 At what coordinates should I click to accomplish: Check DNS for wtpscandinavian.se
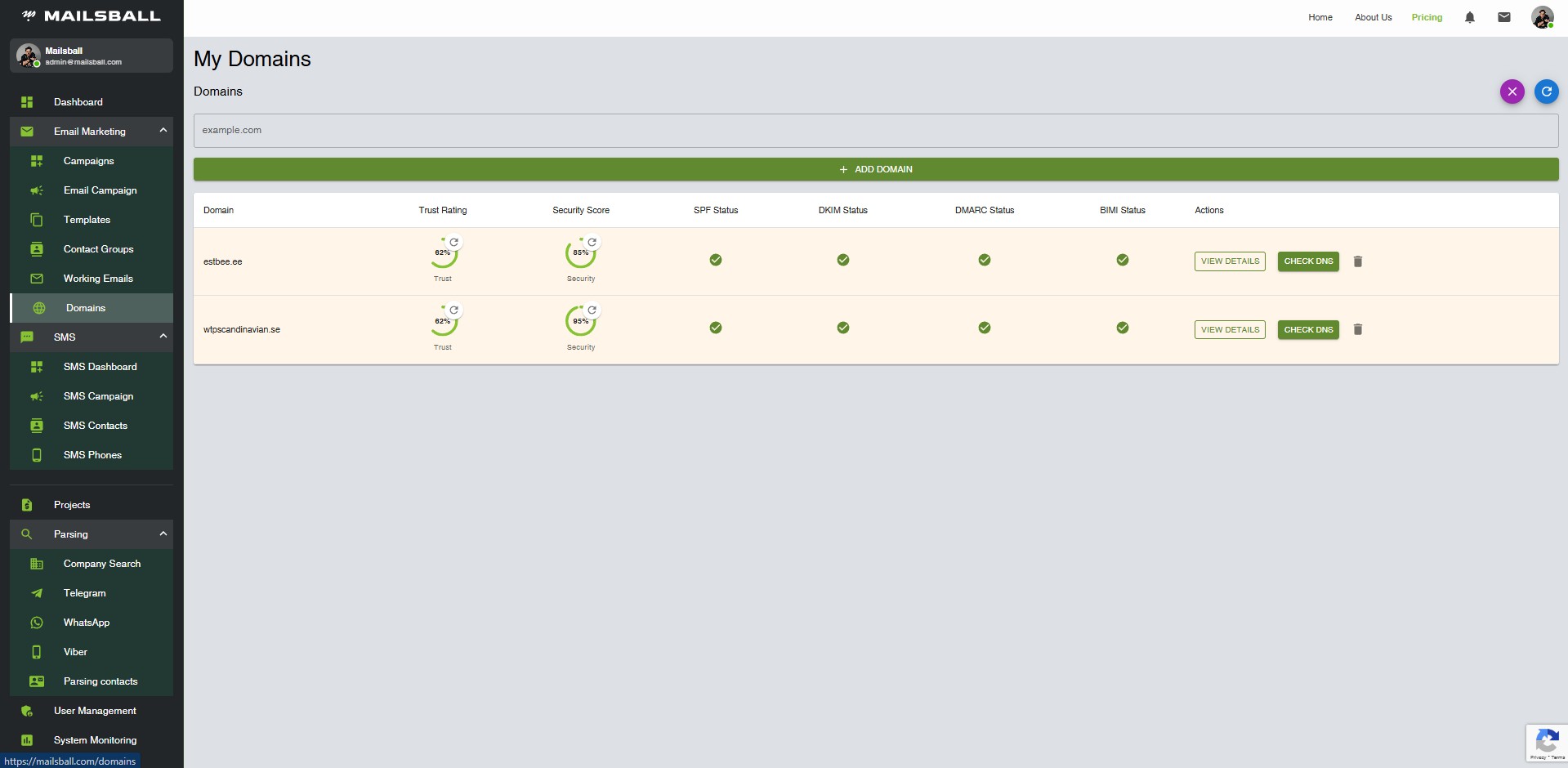pos(1307,329)
